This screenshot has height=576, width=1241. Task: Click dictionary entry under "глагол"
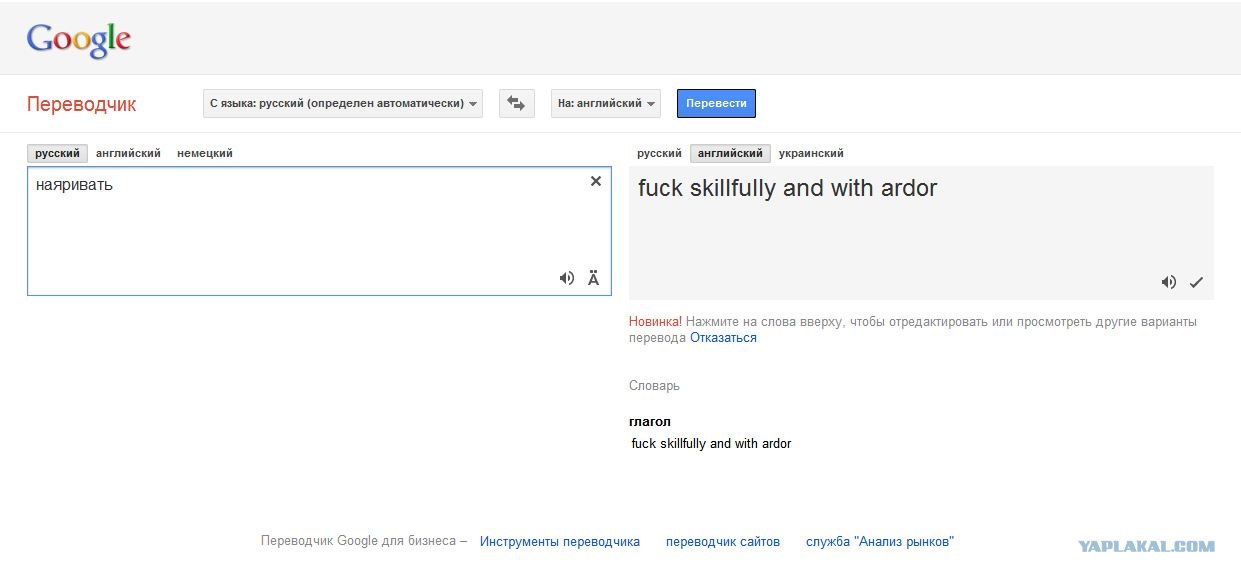711,443
